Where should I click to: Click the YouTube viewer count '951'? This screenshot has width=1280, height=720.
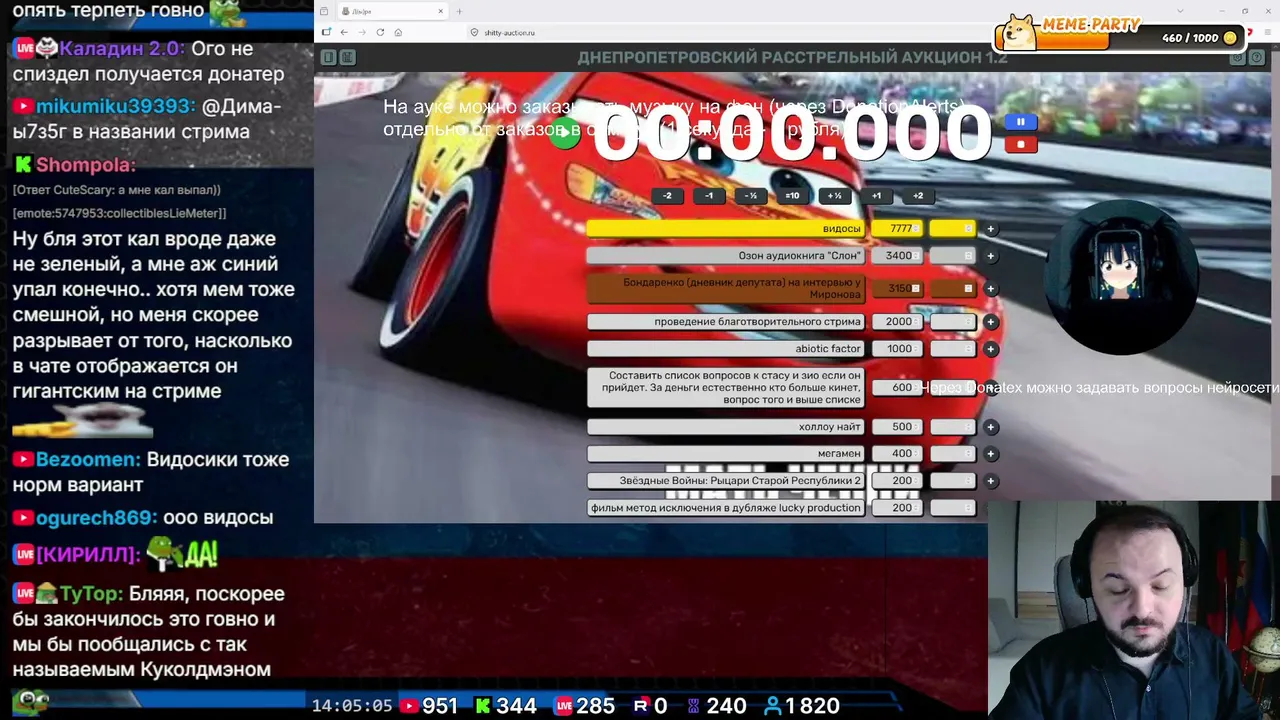pos(440,706)
